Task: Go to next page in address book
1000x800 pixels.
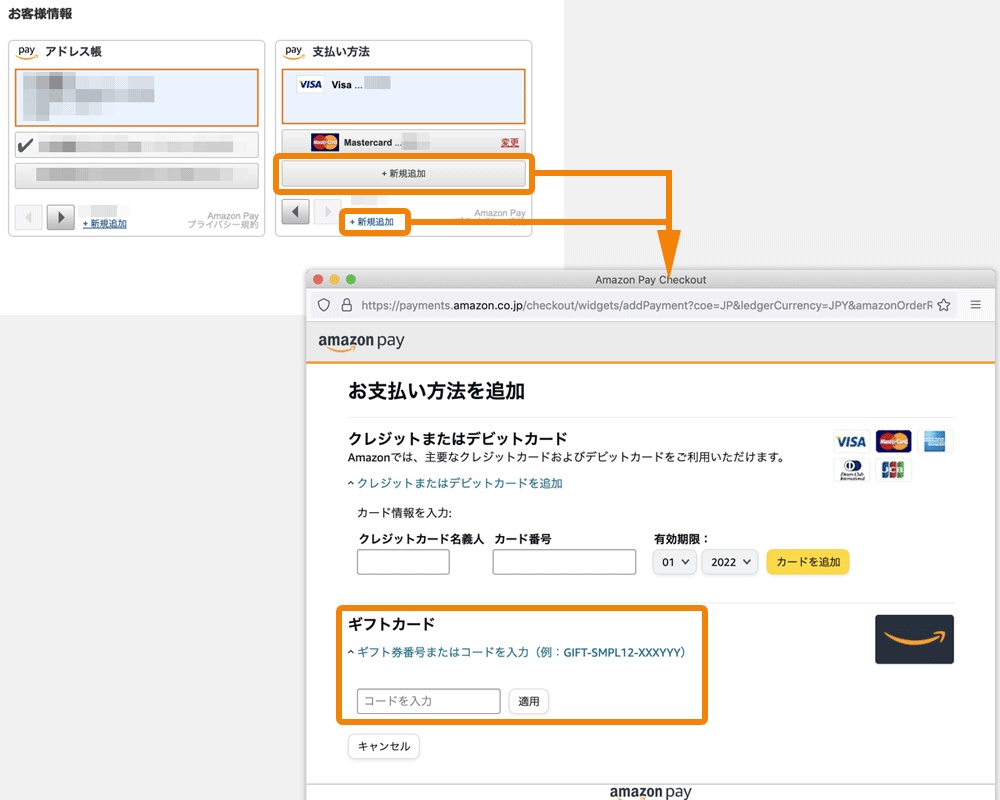Action: coord(61,218)
